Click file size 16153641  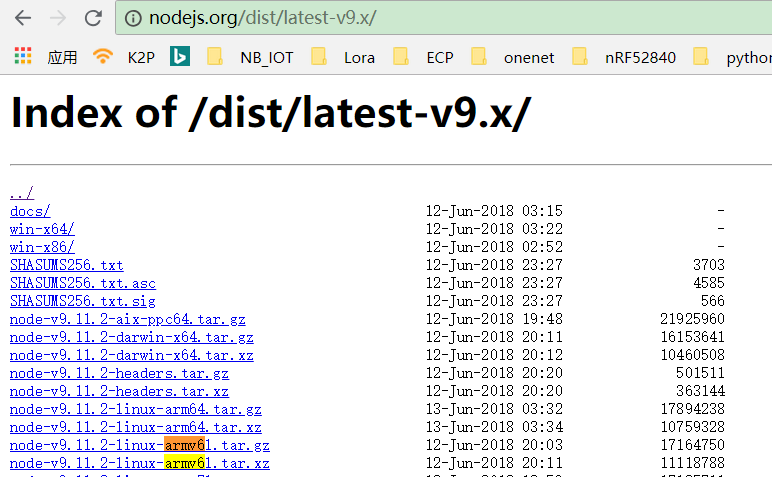(692, 337)
